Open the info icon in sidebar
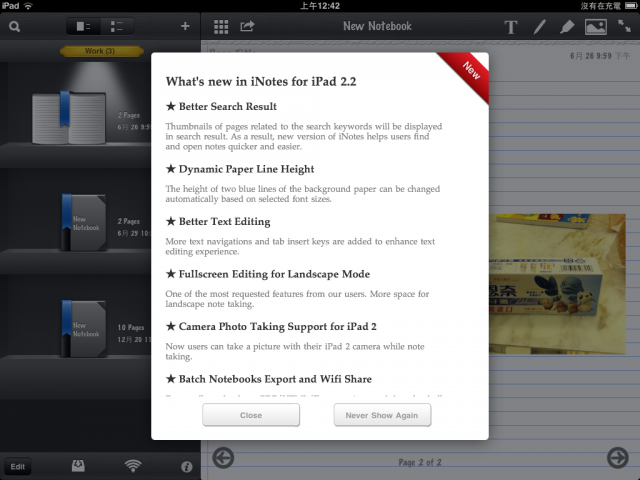Screen dimensions: 640x480 coord(187,467)
